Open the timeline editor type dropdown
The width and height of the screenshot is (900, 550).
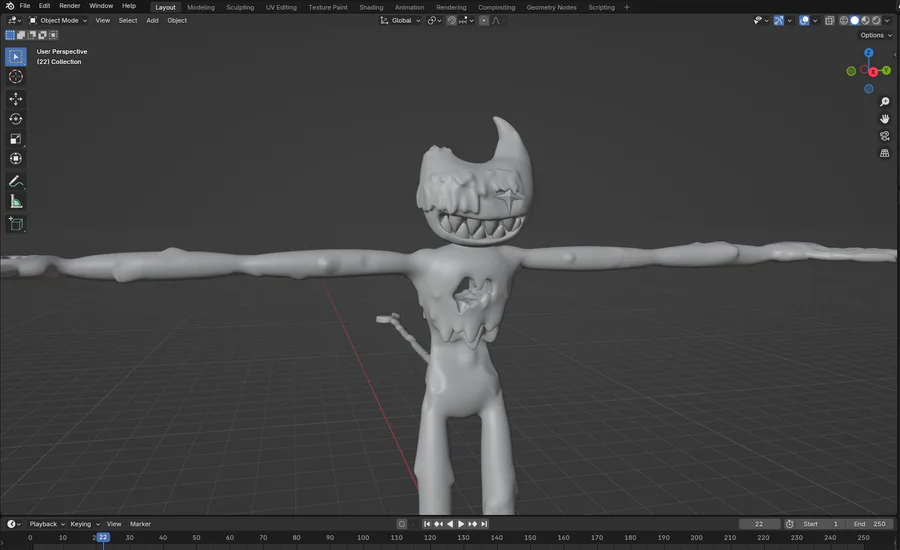point(14,524)
